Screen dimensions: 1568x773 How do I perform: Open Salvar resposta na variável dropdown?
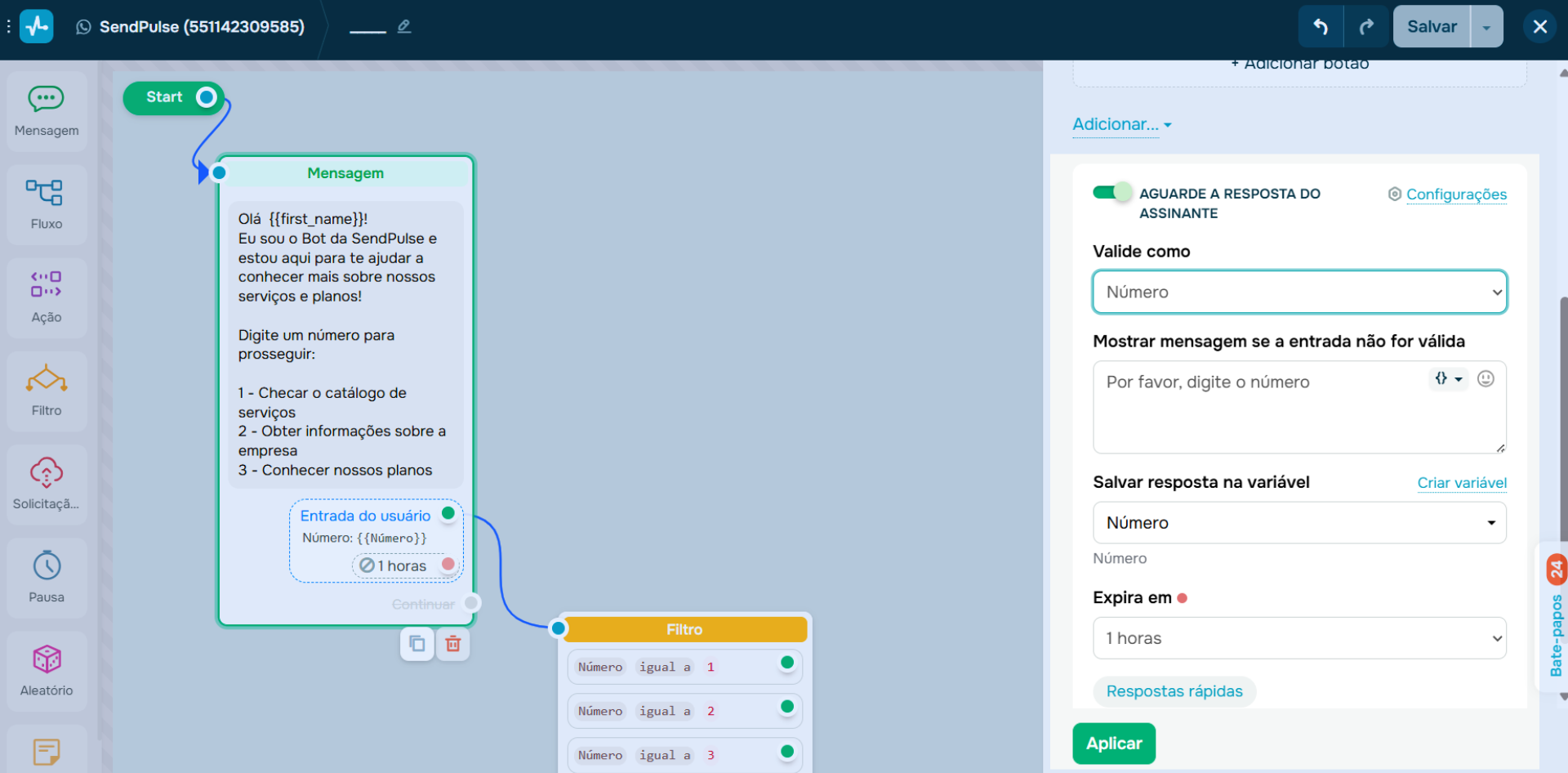click(1299, 523)
